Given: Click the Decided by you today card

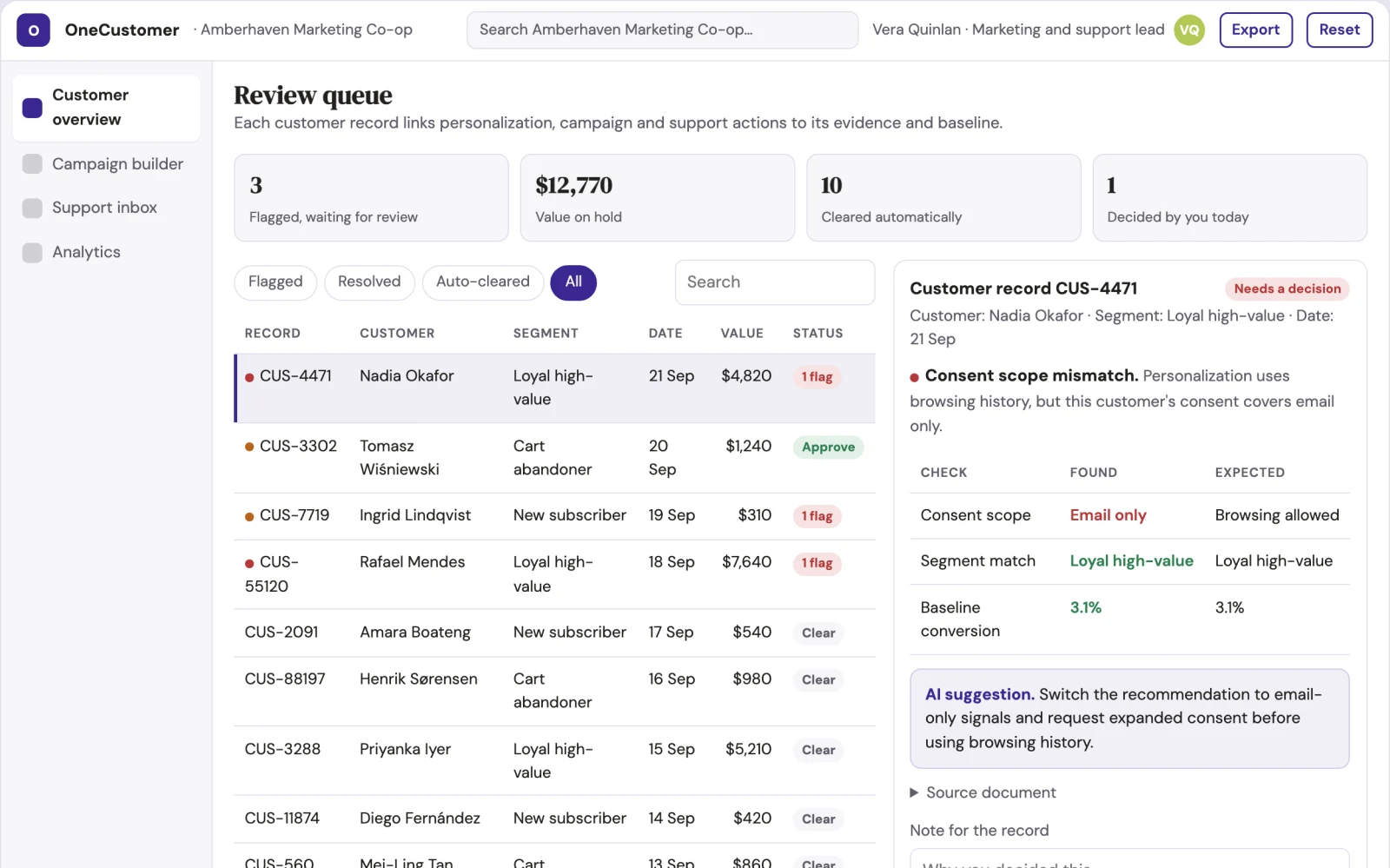Looking at the screenshot, I should (x=1229, y=198).
